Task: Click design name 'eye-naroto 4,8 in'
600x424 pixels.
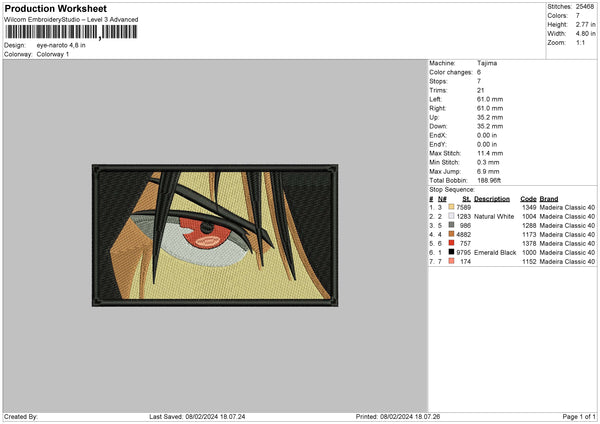Action: click(x=61, y=45)
